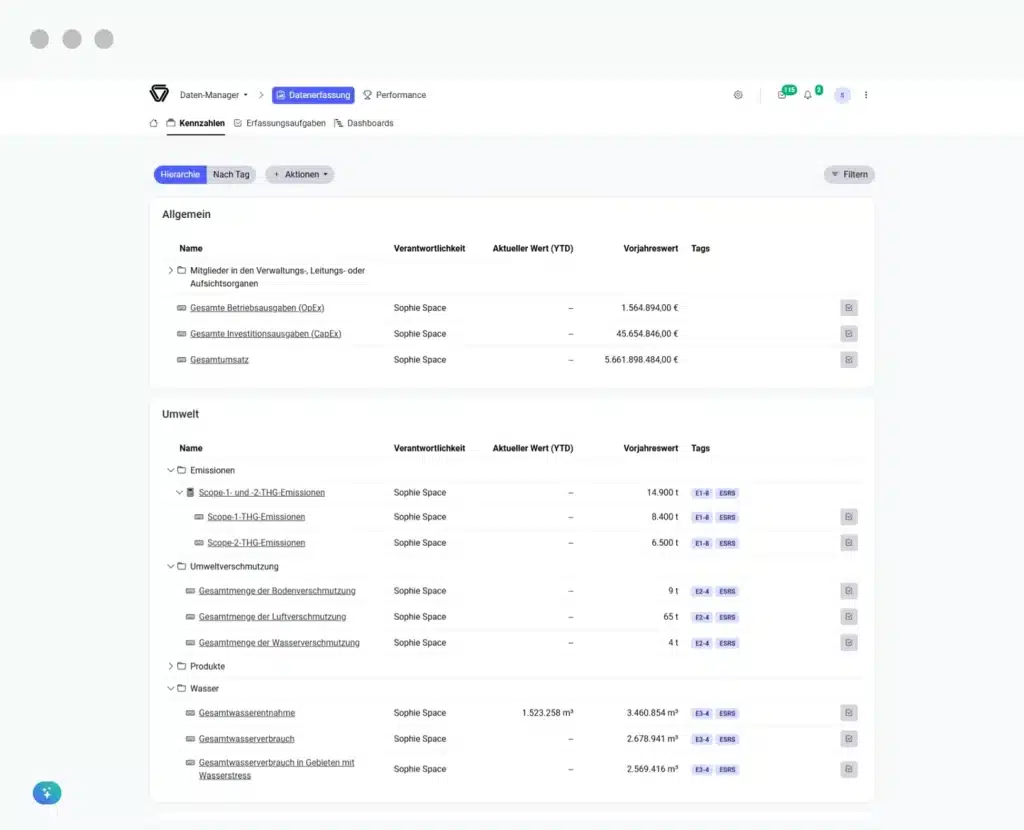Open task icon for Scope-1-THG-Emissionen row
The height and width of the screenshot is (830, 1024).
pos(849,517)
